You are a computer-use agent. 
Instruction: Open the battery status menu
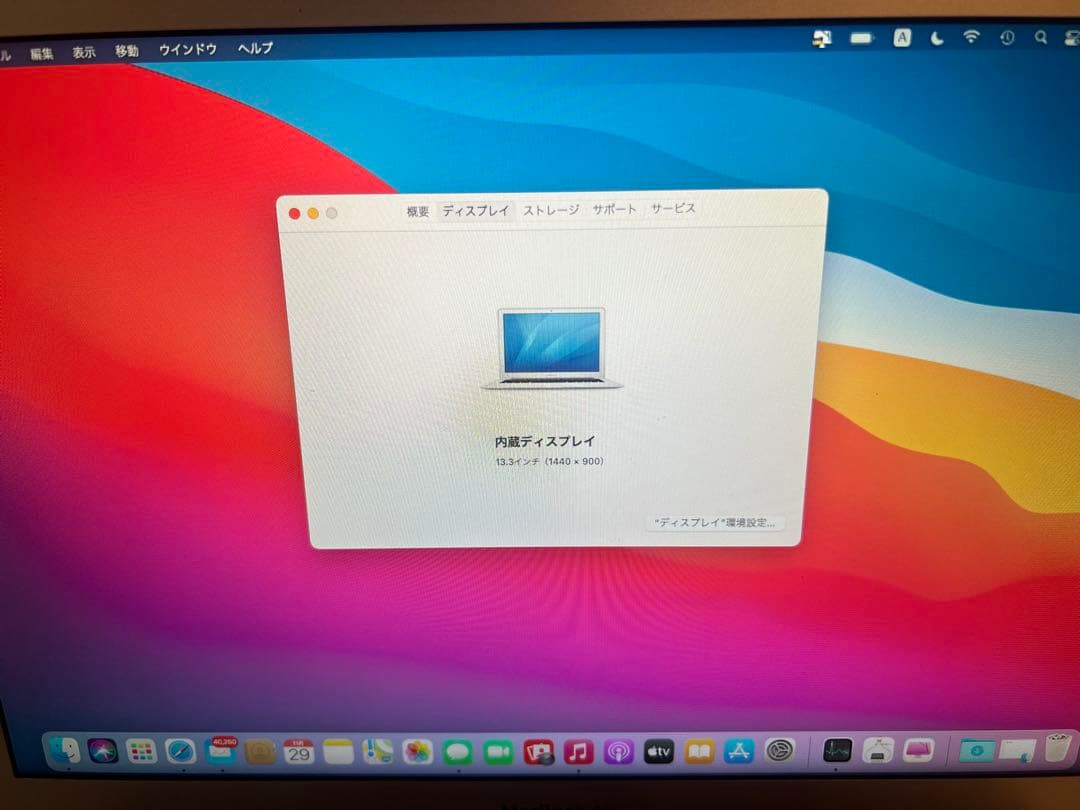(860, 37)
